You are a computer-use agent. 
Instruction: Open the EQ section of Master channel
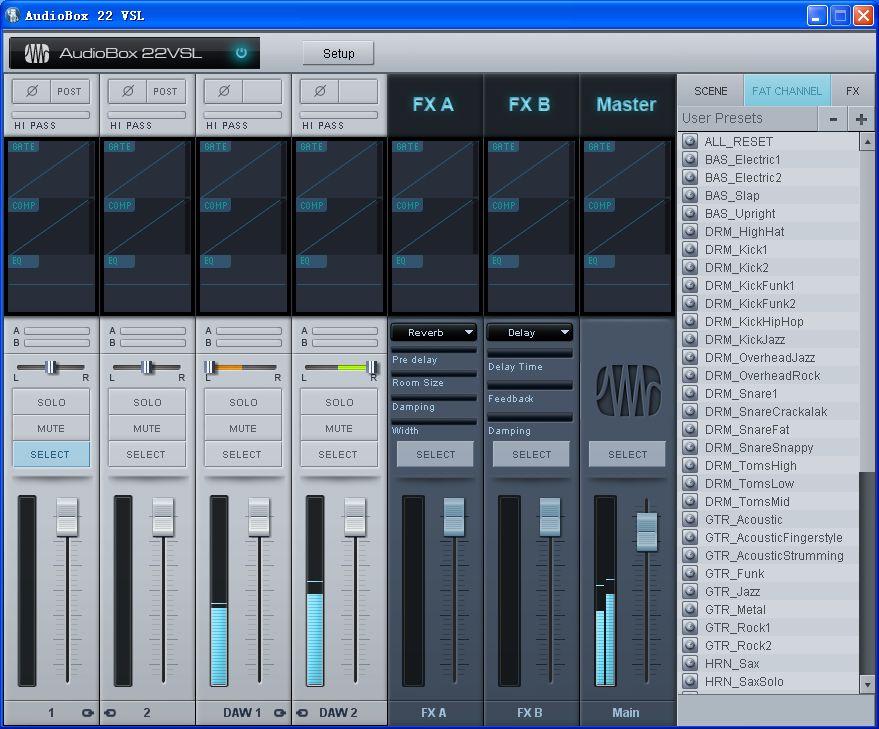[x=599, y=261]
